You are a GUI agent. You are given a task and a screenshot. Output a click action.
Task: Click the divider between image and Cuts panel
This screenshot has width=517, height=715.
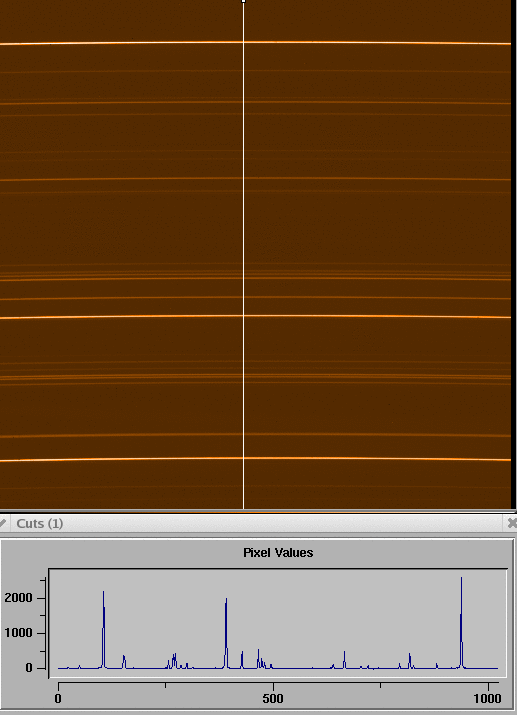point(258,512)
